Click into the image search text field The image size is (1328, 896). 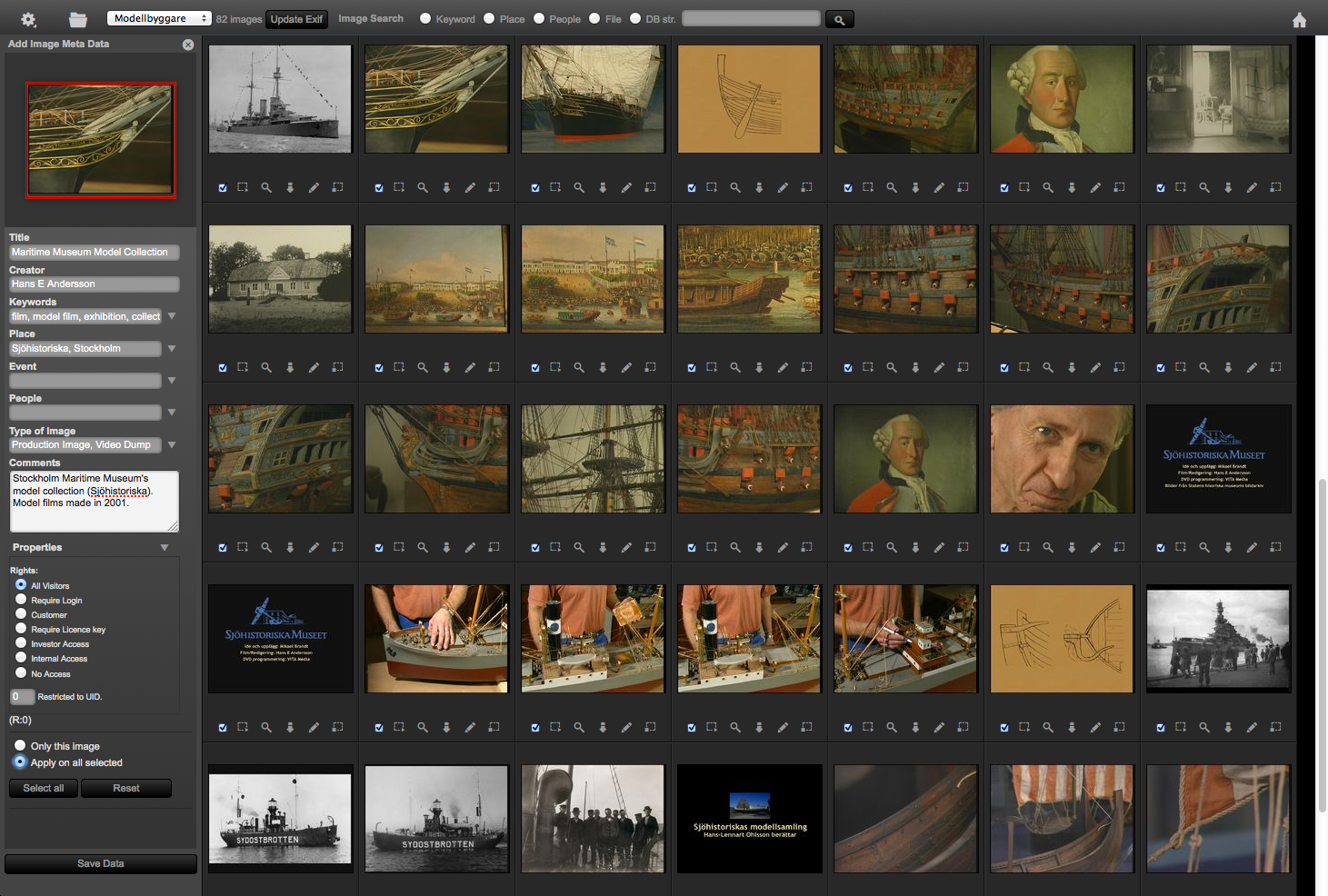[x=751, y=18]
